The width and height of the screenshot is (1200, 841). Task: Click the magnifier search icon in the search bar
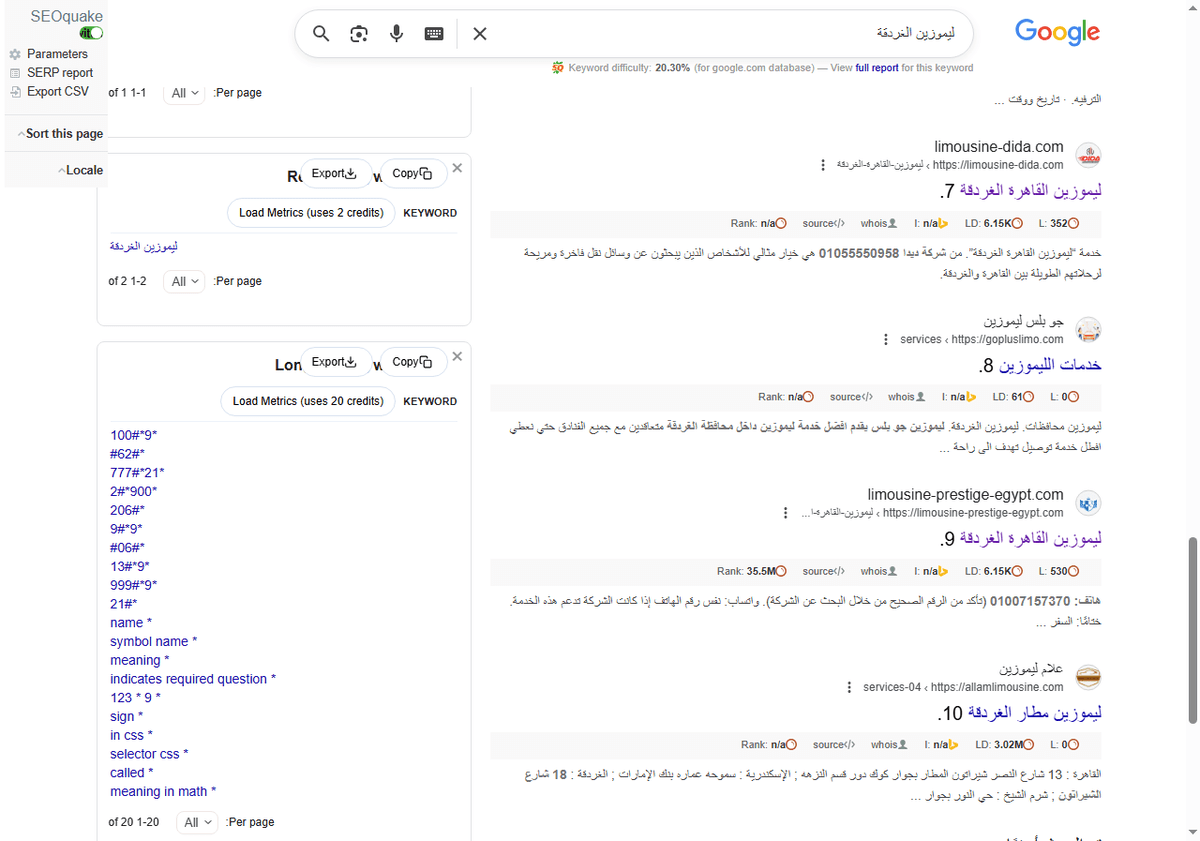click(321, 33)
